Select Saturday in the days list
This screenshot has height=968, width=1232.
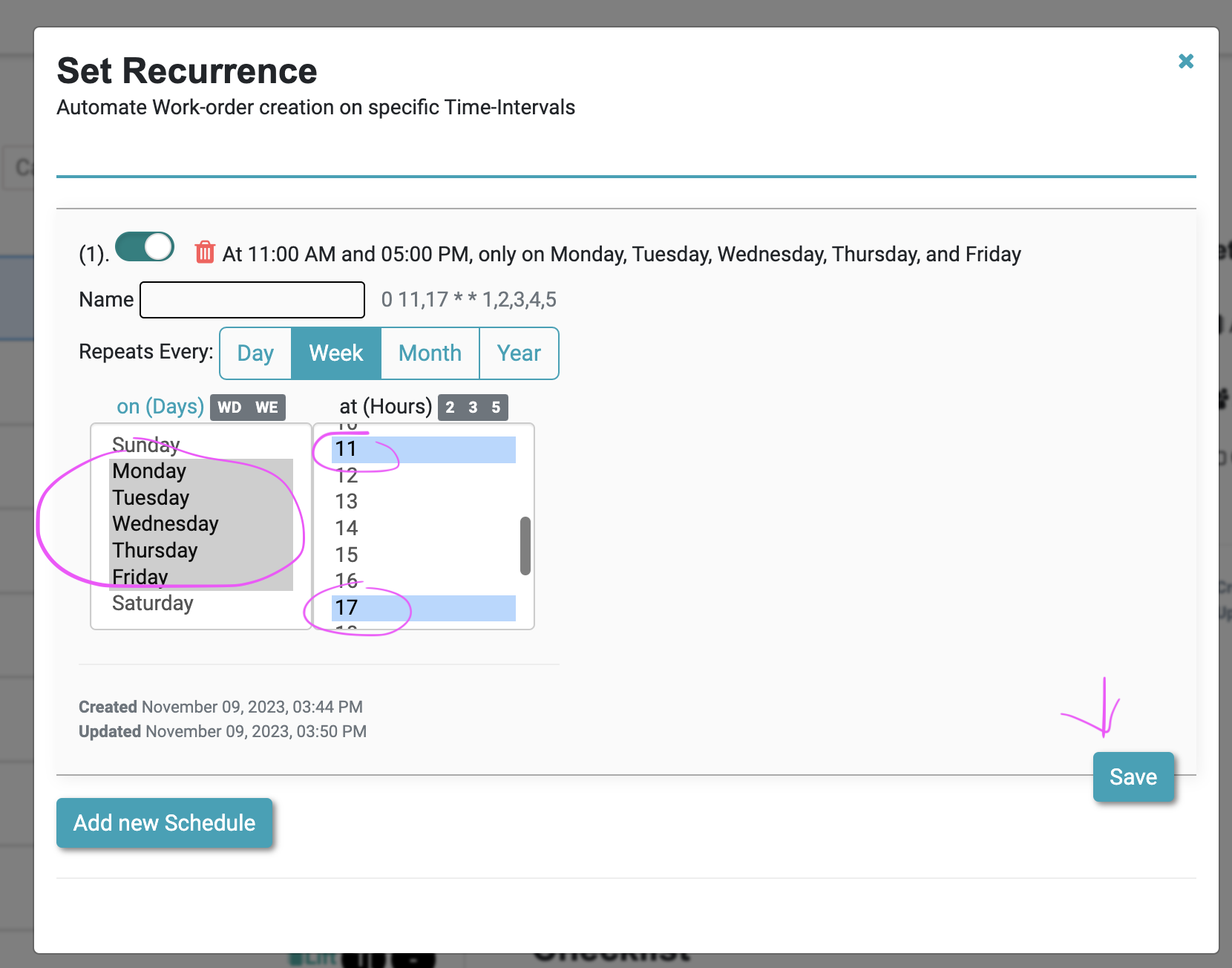[153, 604]
